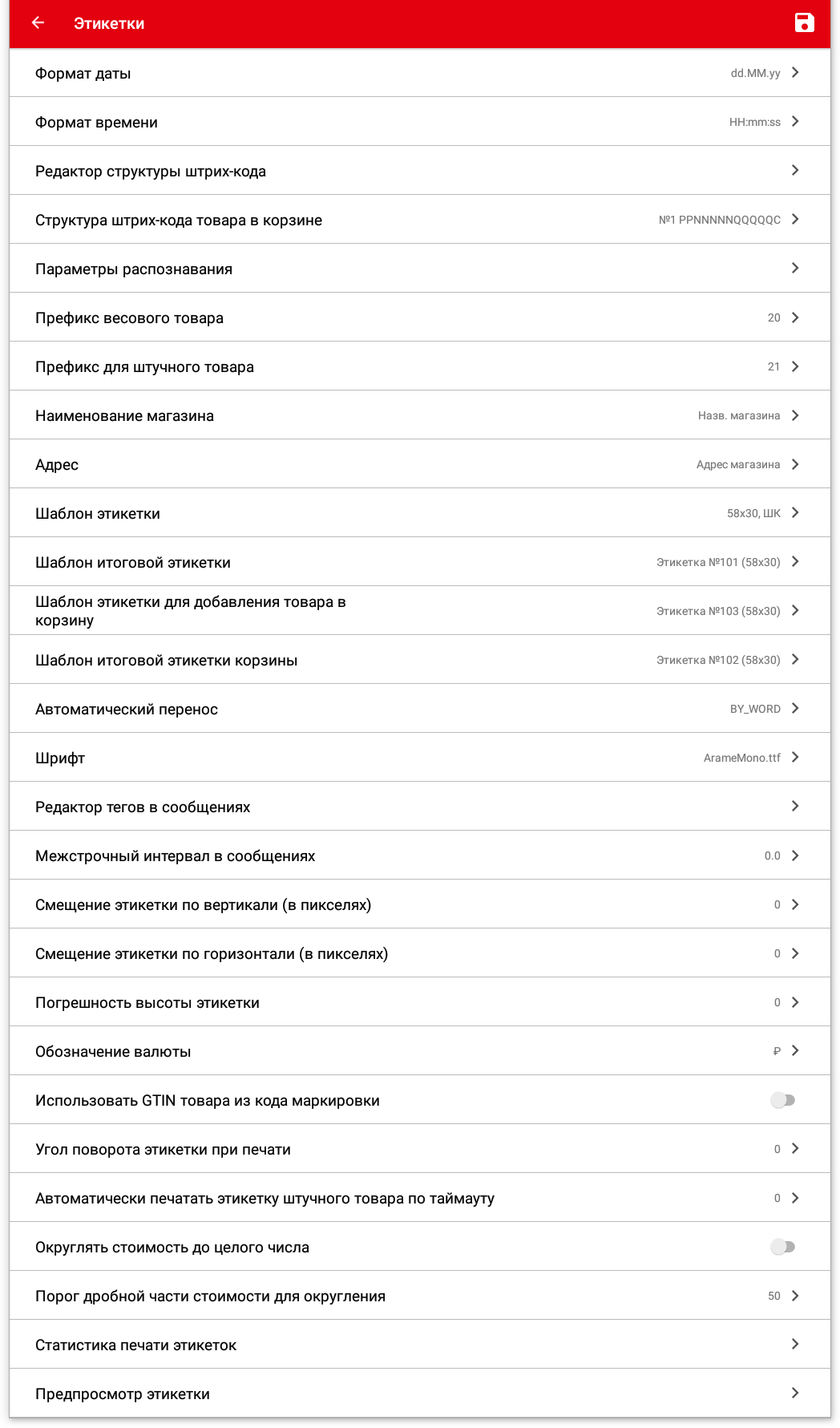This screenshot has height=1428, width=840.
Task: Click the back arrow icon
Action: click(x=38, y=23)
